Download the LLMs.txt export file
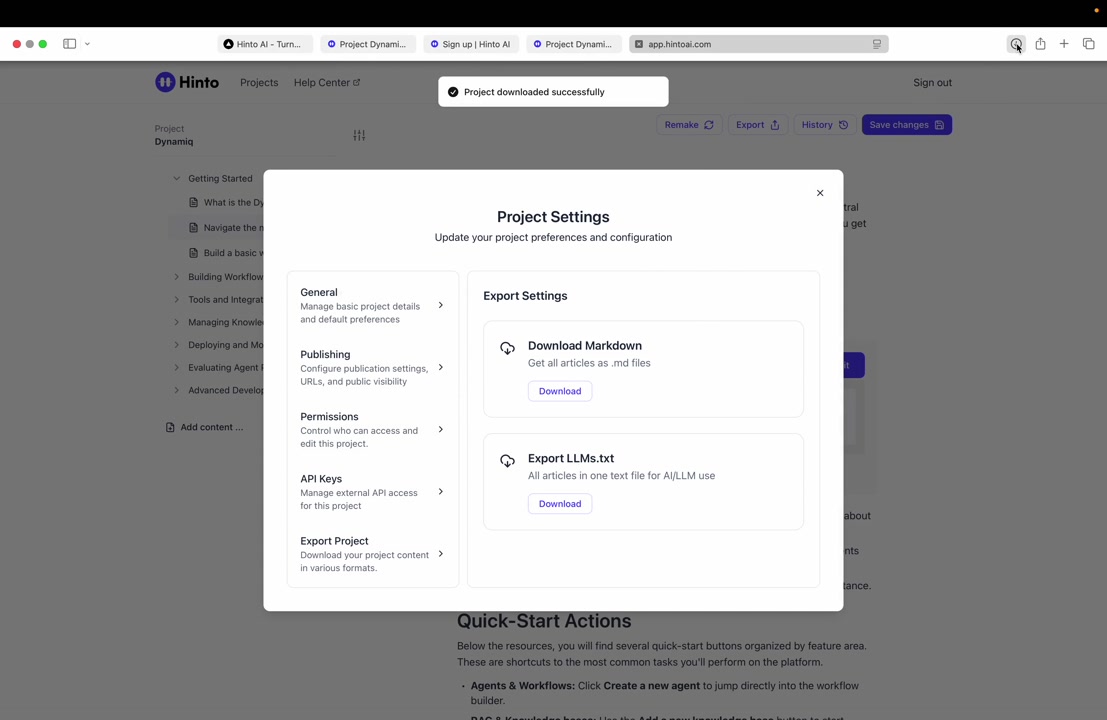Viewport: 1107px width, 720px height. (x=560, y=504)
